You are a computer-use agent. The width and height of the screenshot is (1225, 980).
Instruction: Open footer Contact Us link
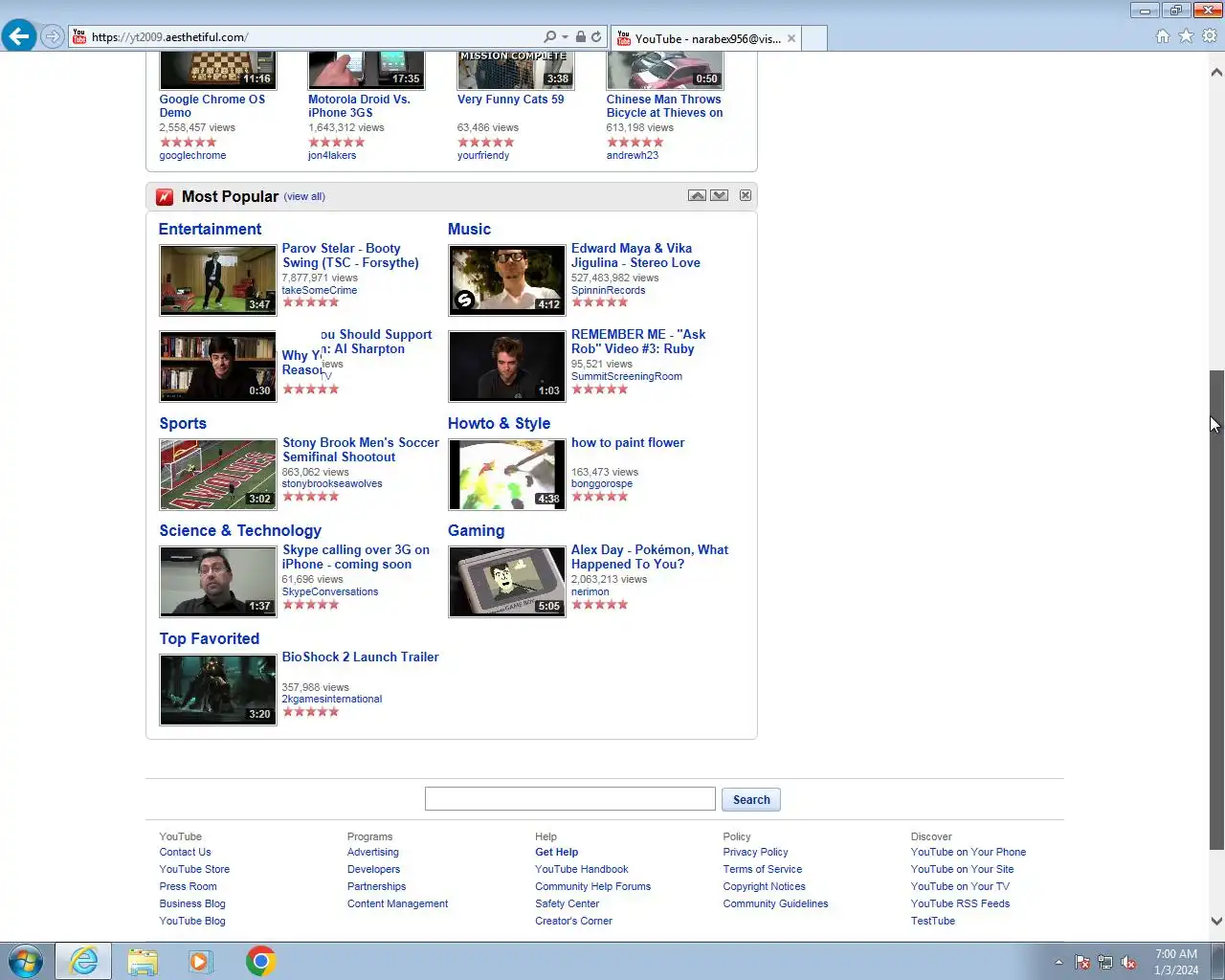click(185, 852)
